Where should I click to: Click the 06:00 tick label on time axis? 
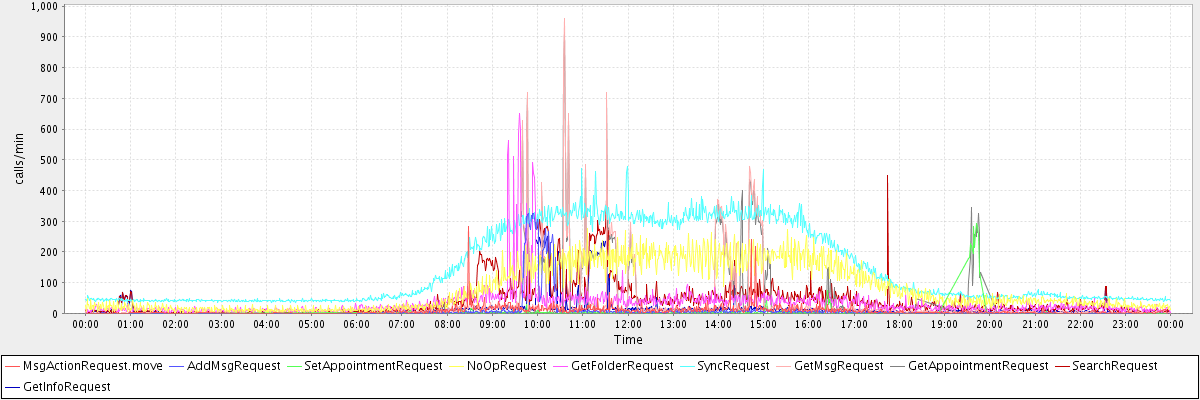click(x=356, y=324)
